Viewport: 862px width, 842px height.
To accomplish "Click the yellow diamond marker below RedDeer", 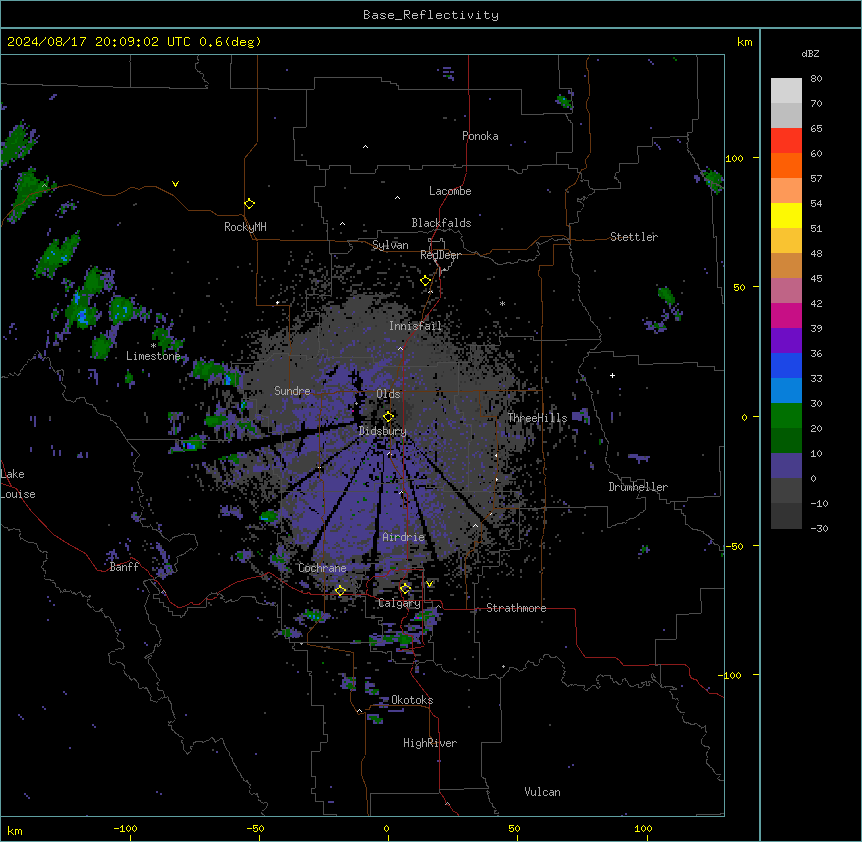I will tap(425, 281).
